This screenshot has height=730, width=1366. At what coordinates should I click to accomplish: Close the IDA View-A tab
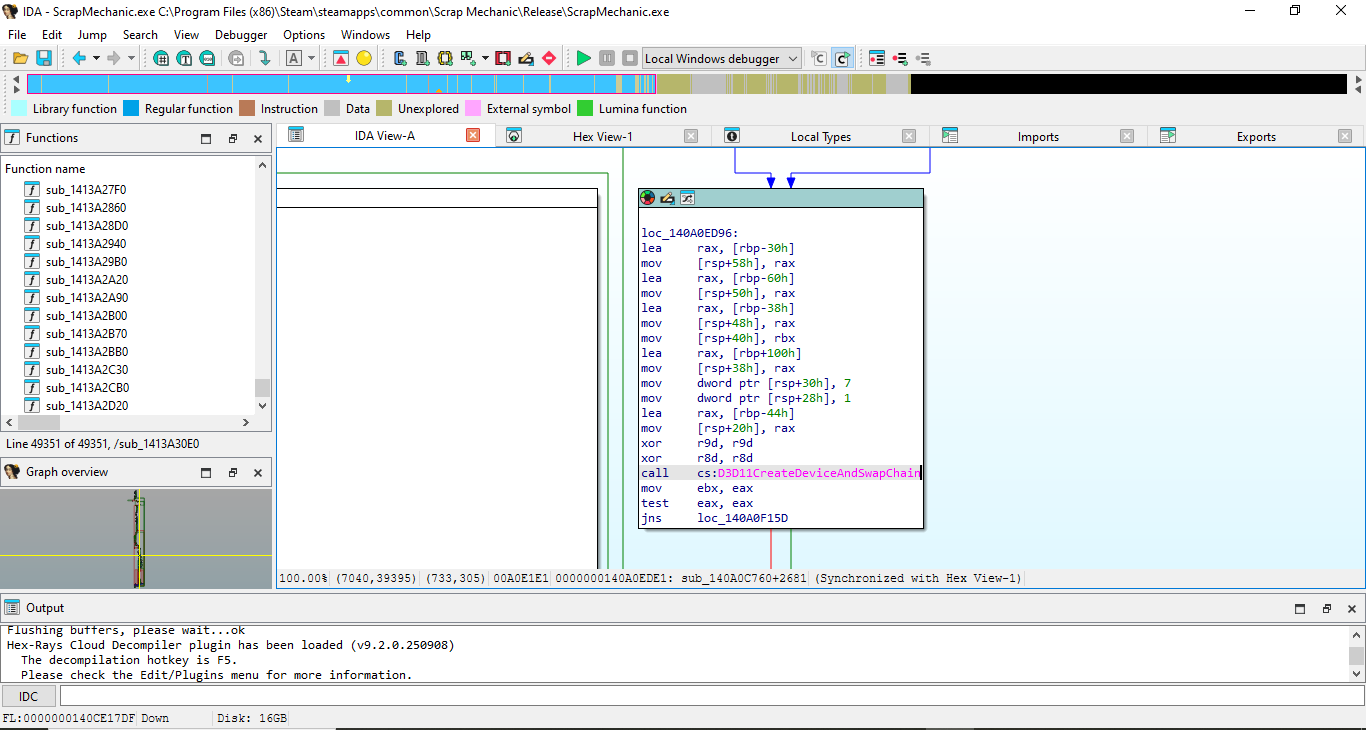pos(473,135)
